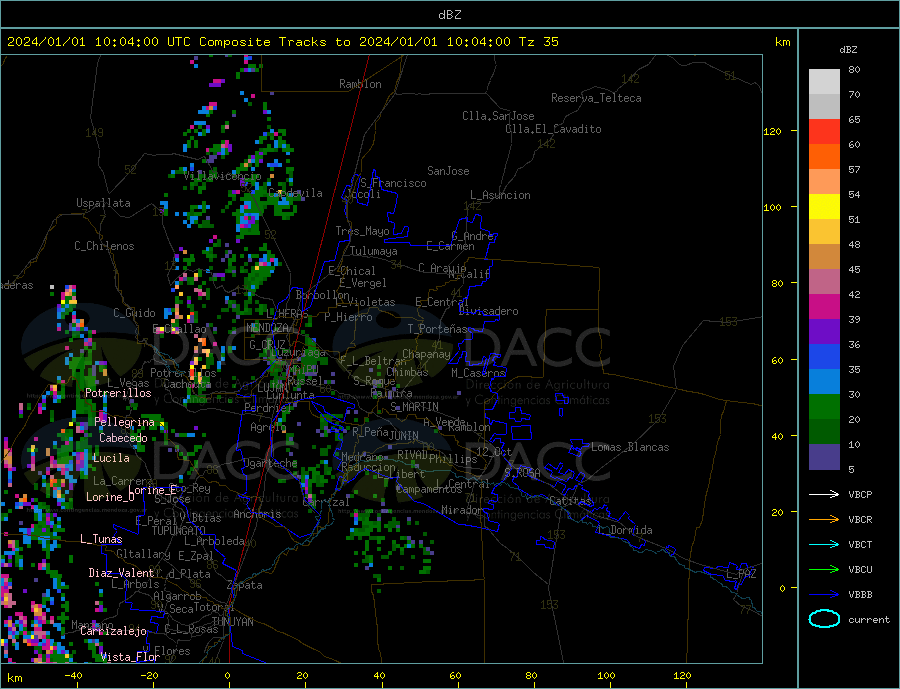This screenshot has width=900, height=689.
Task: Click the Zapata place label
Action: click(245, 585)
